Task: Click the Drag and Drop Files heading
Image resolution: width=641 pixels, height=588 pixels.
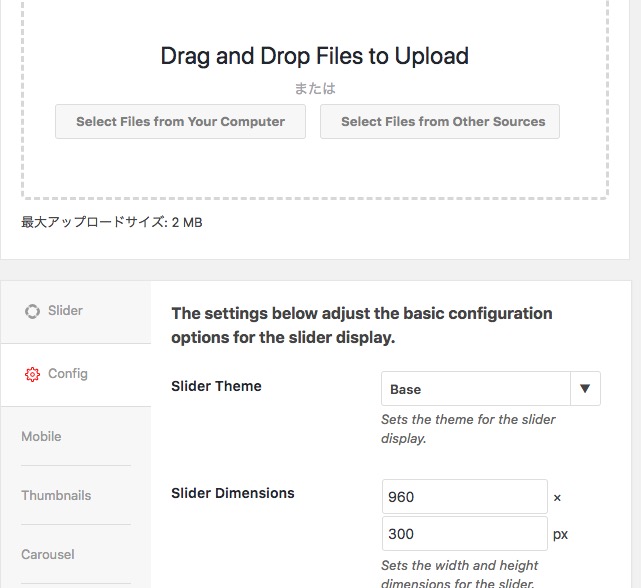Action: pyautogui.click(x=315, y=56)
